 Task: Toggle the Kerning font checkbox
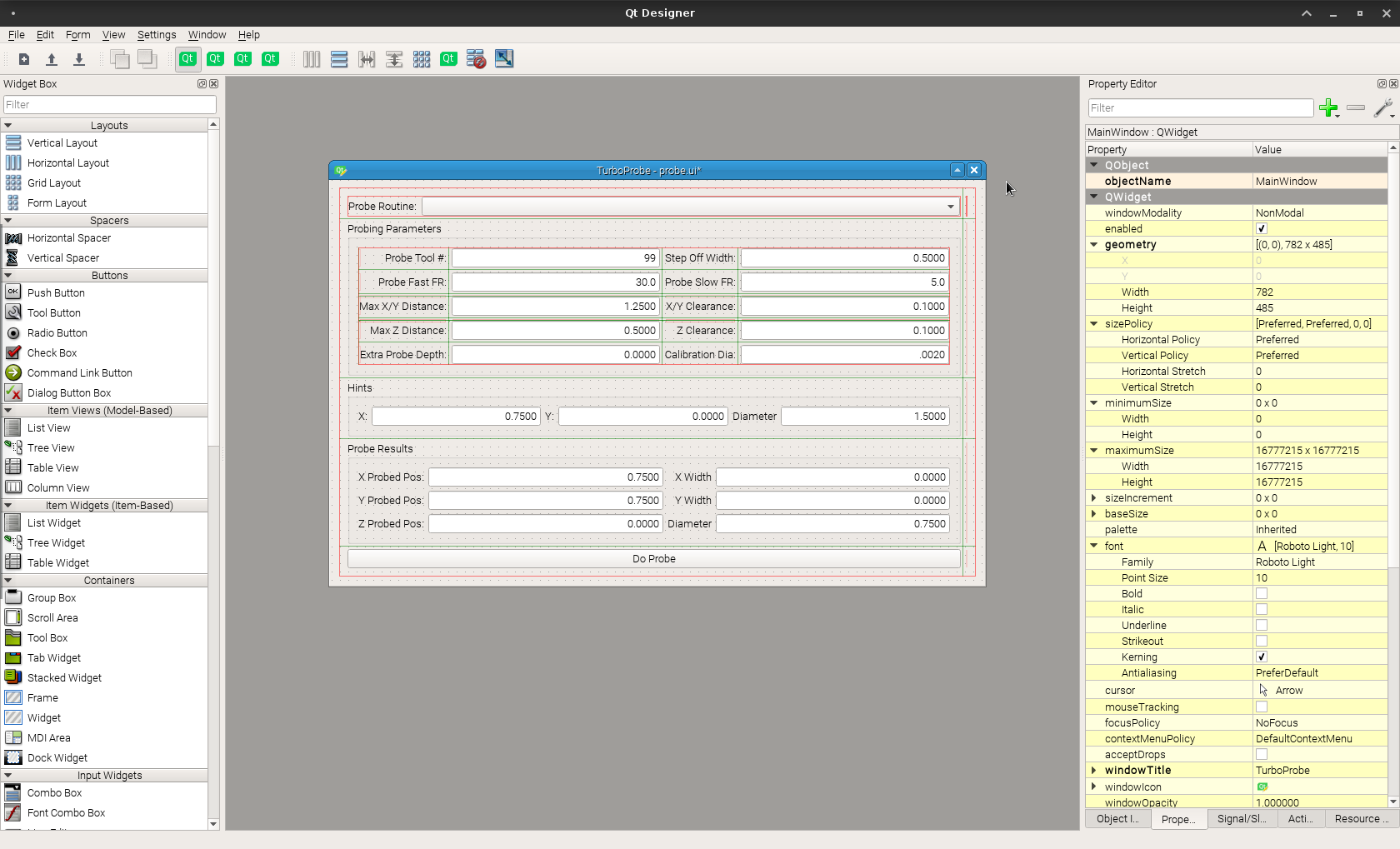point(1262,657)
